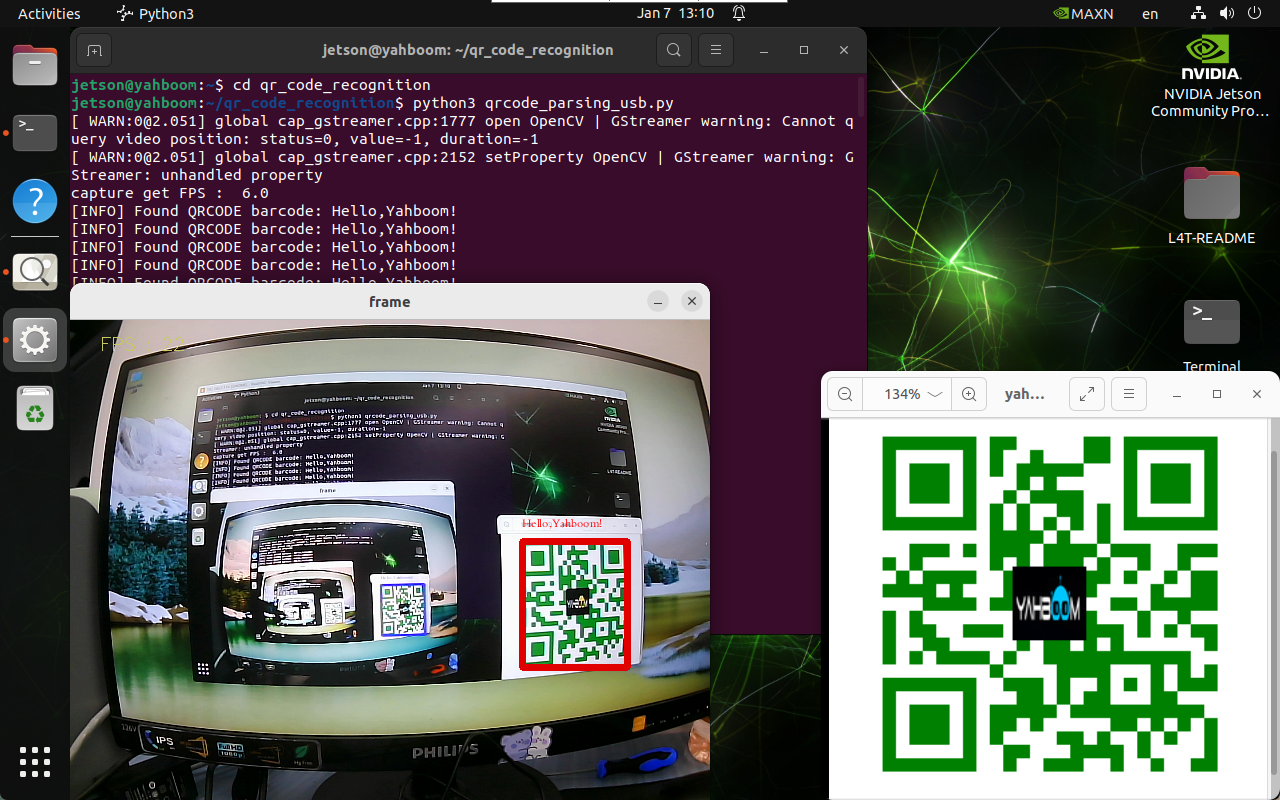Open the Terminal icon in the dock

click(35, 133)
